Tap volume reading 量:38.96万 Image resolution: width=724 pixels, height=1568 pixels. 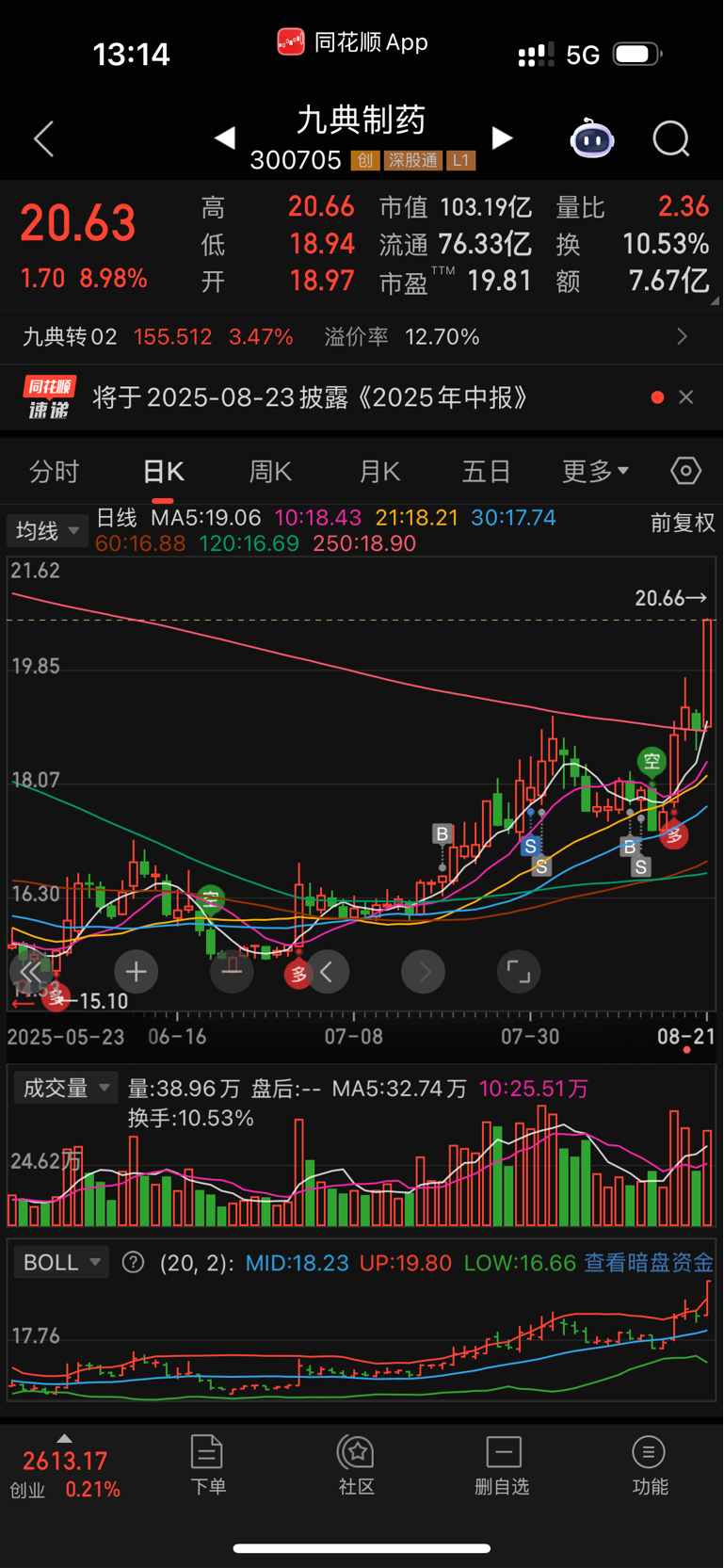(184, 1089)
